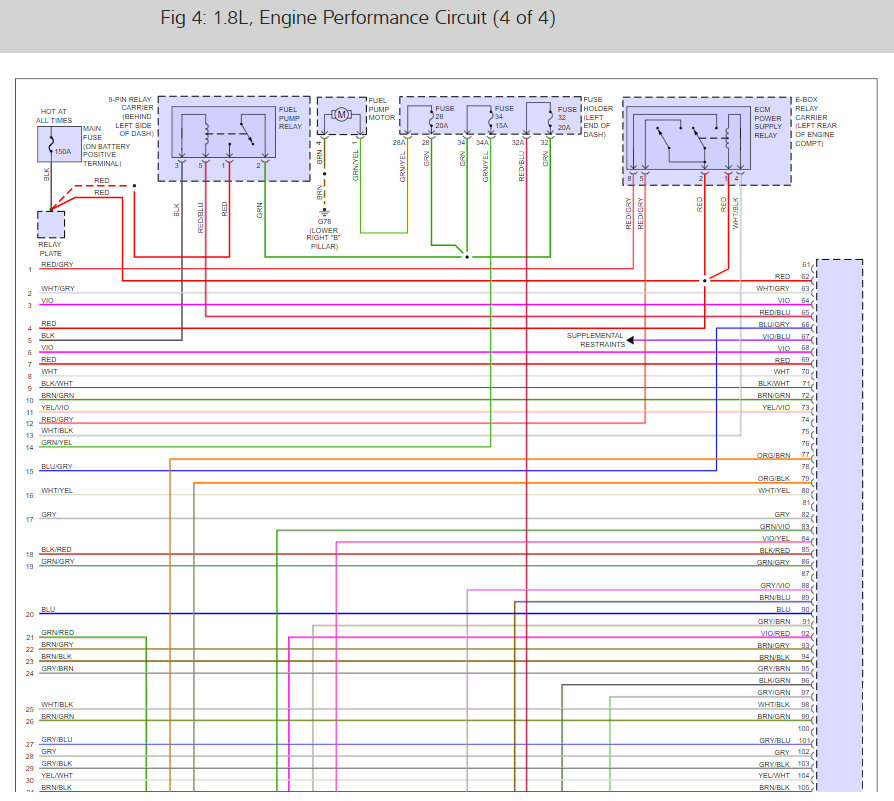
Task: Click the fuel pump motor M symbol
Action: click(341, 115)
